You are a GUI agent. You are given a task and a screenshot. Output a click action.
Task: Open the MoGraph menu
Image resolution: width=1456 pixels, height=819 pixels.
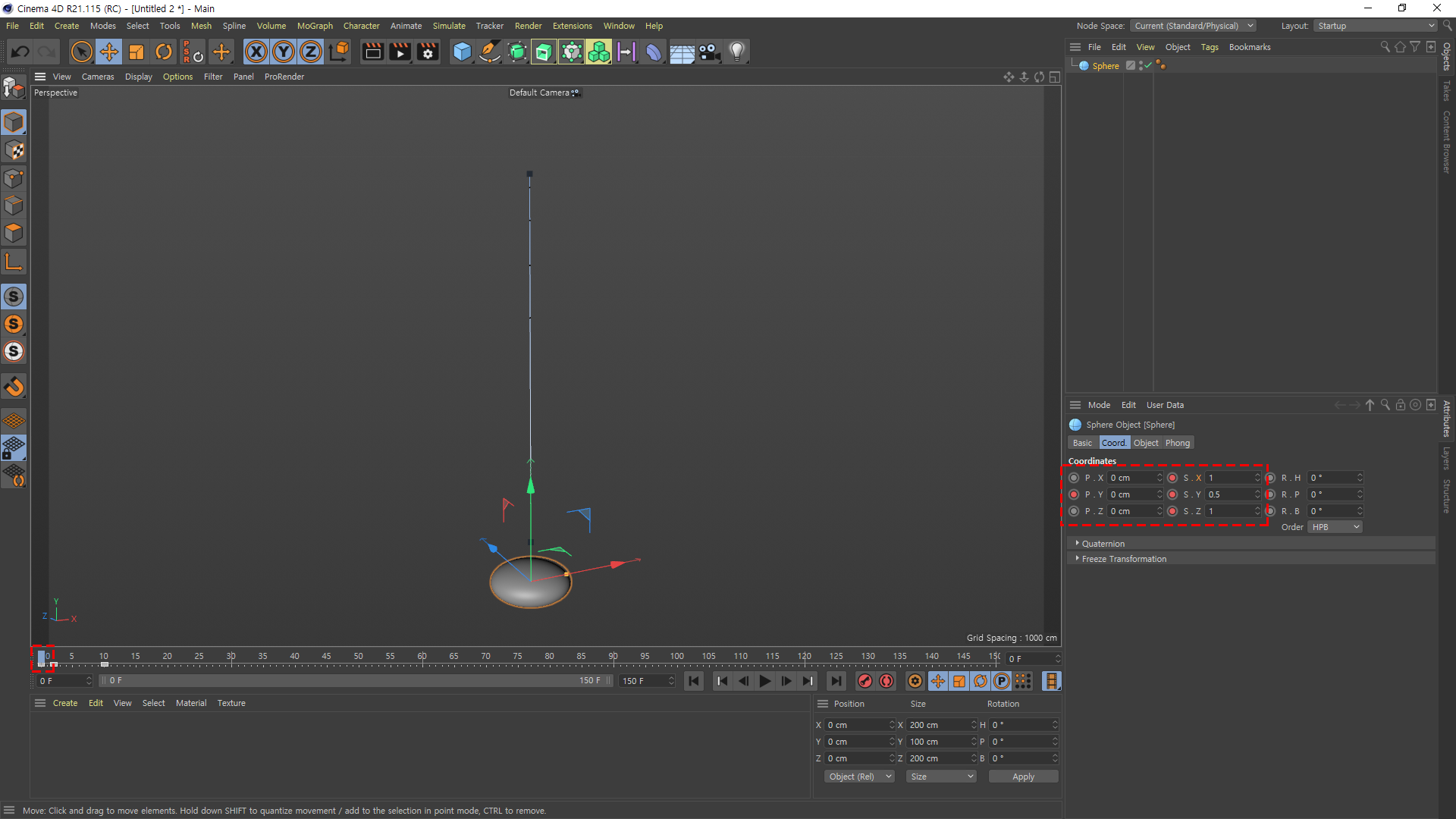point(315,26)
